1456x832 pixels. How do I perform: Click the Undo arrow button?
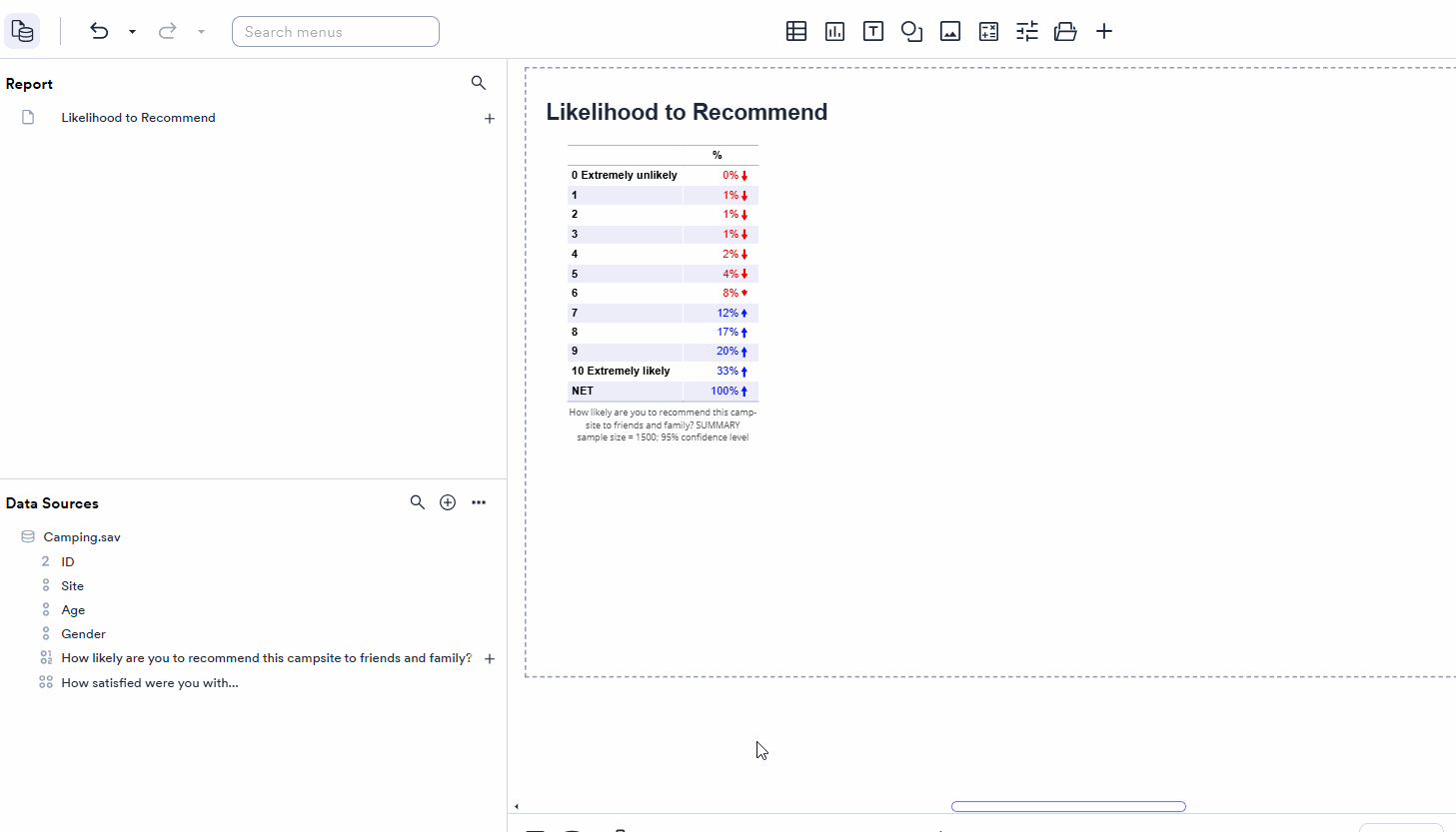pos(99,31)
